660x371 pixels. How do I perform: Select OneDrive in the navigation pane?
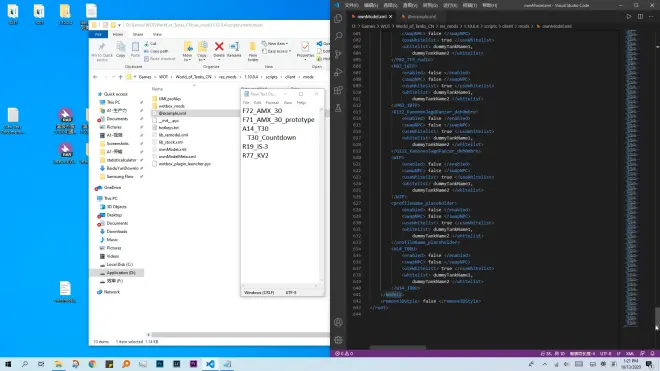pos(112,188)
